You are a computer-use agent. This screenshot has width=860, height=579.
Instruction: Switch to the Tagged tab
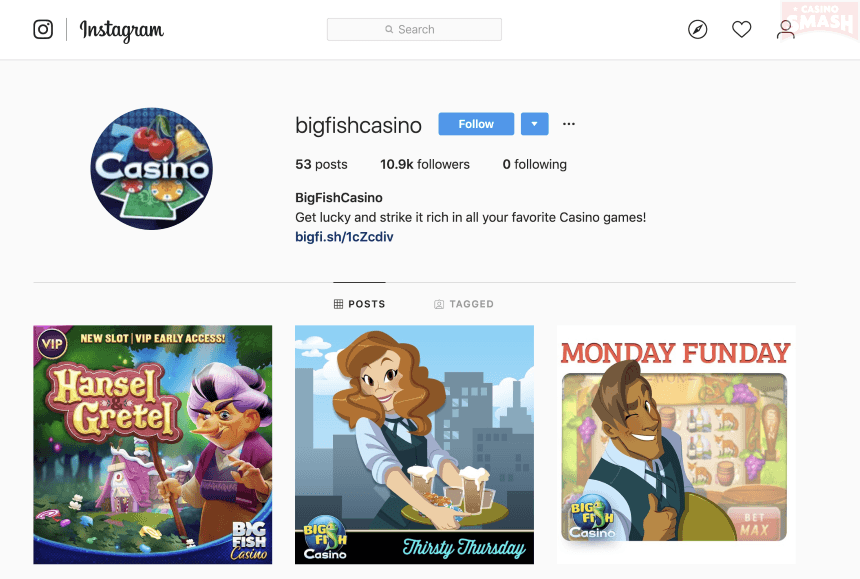(464, 304)
